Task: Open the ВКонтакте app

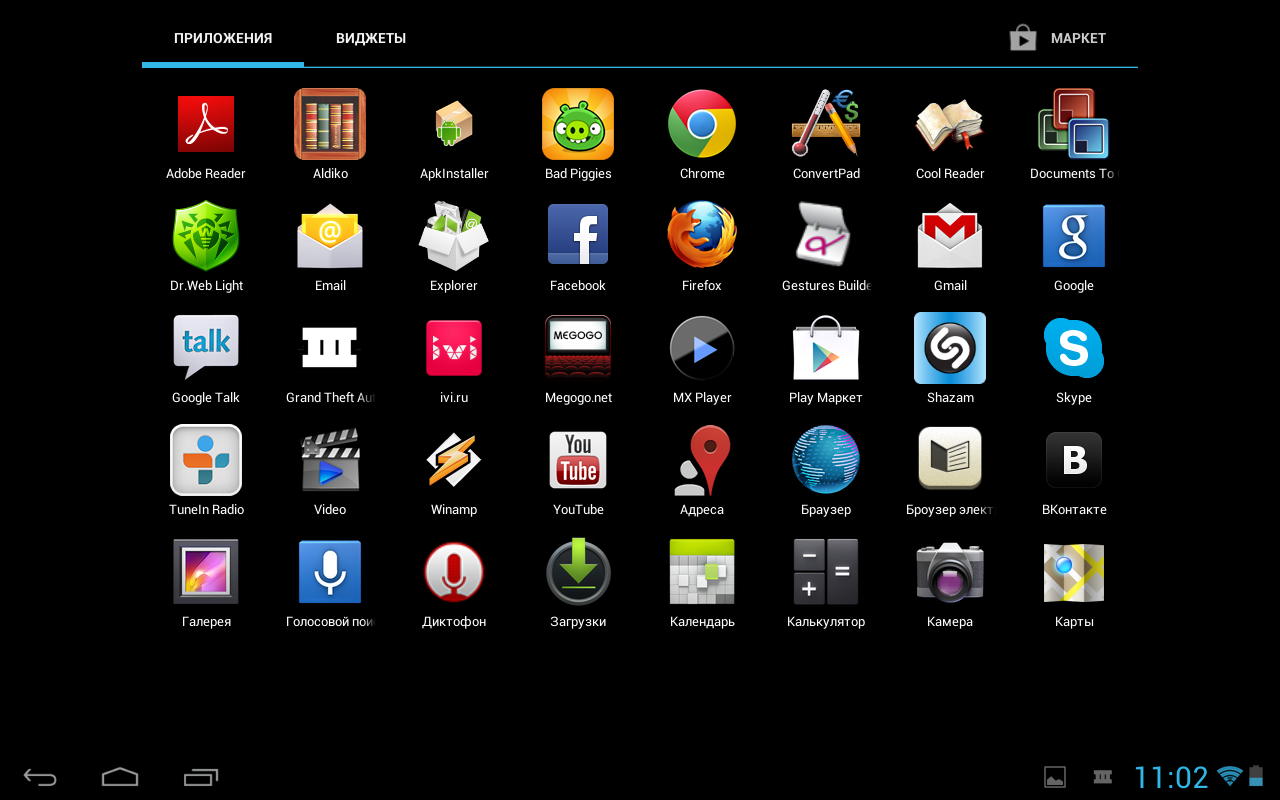Action: coord(1074,460)
